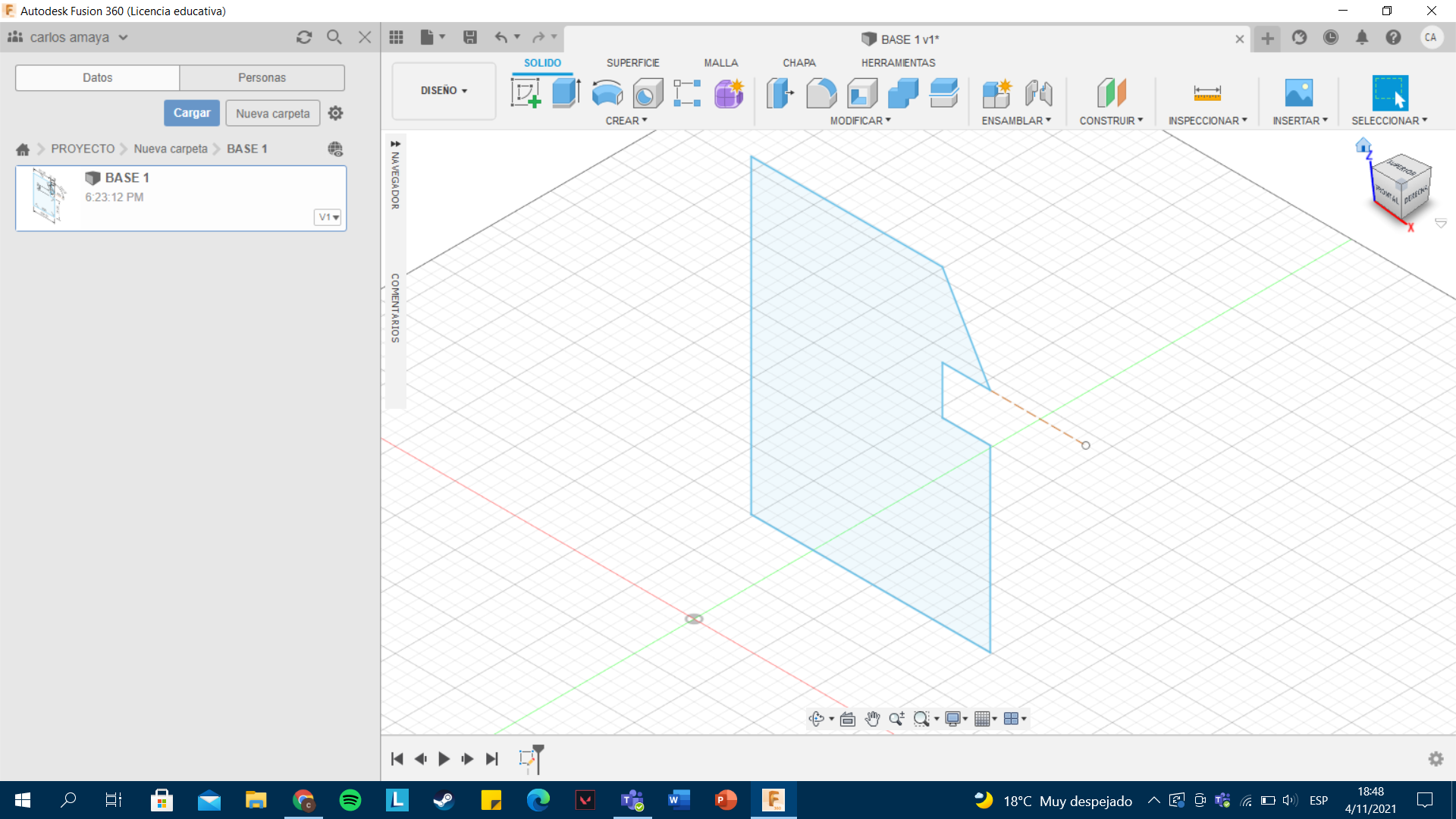This screenshot has width=1456, height=819.
Task: Open data panel settings gear
Action: point(335,113)
